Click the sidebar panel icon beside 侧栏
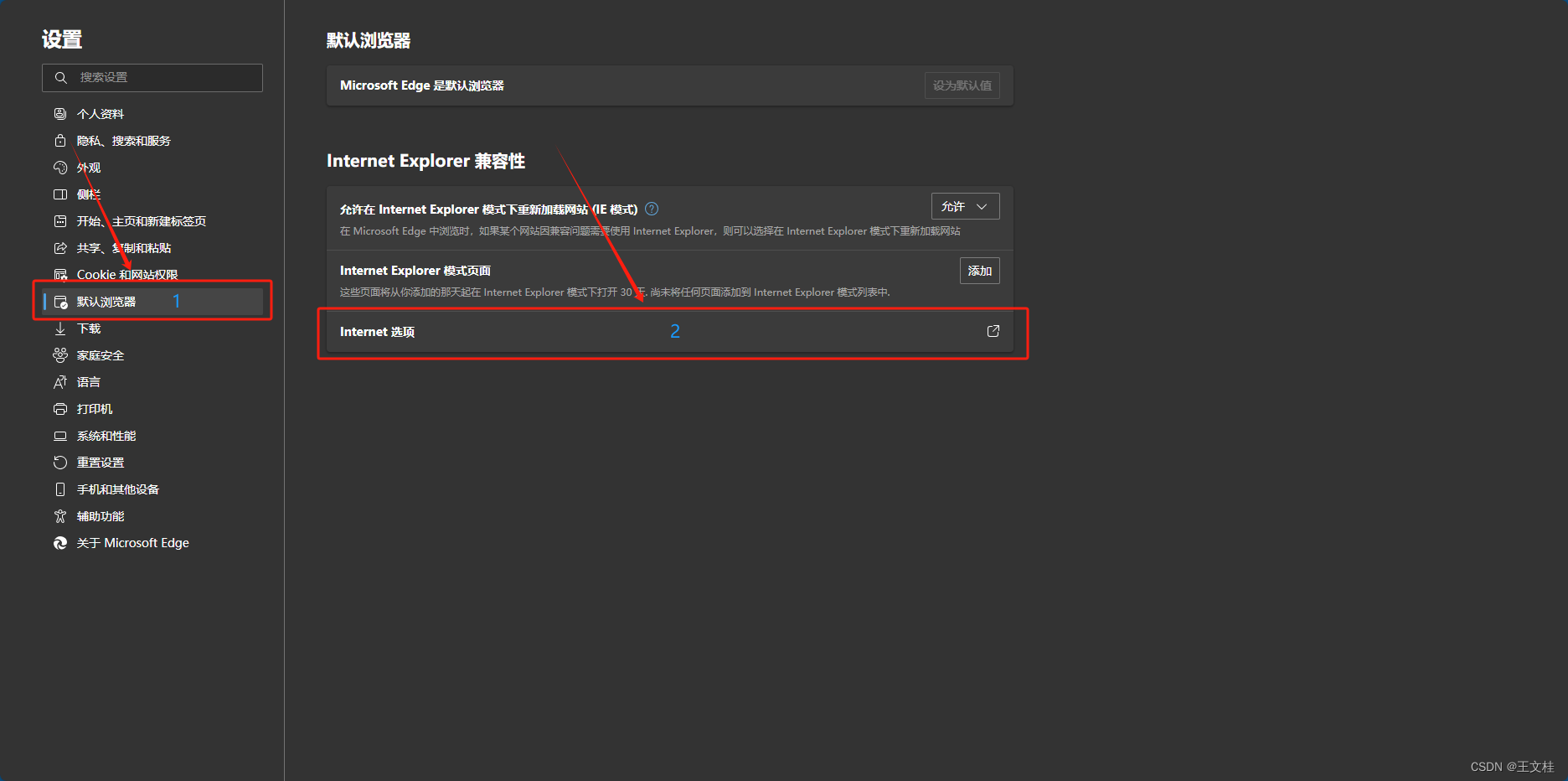Viewport: 1568px width, 781px height. click(x=60, y=194)
